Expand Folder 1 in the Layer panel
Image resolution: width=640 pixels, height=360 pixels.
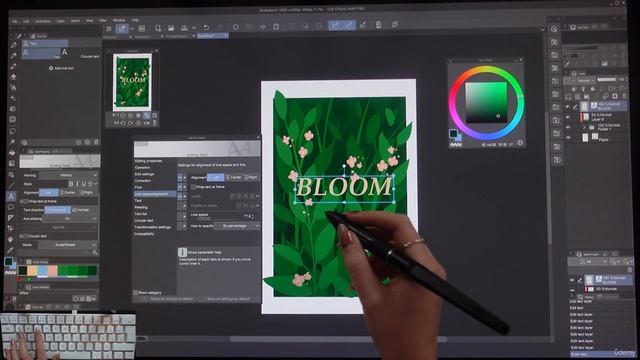[x=584, y=127]
